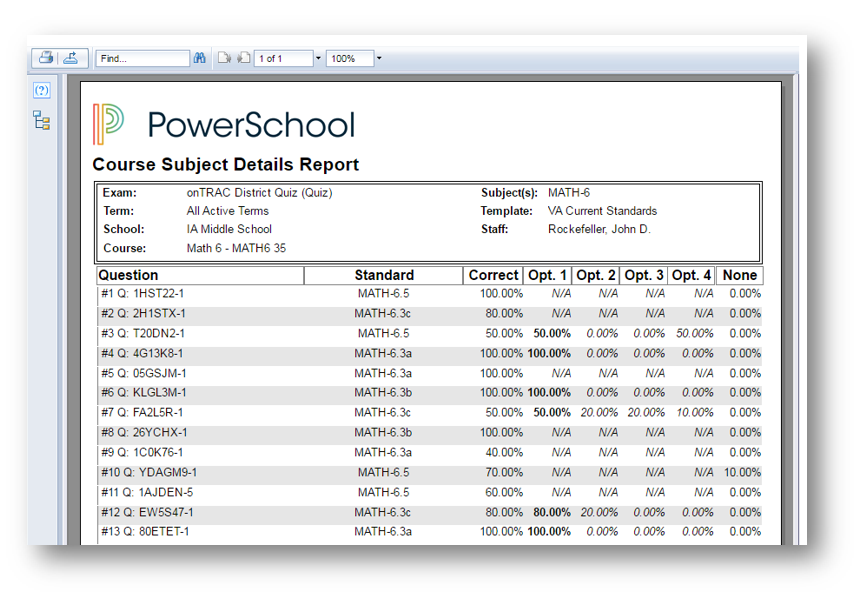Screen dimensions: 860x598
Task: Click 70.00% Correct value in row #10
Action: [504, 472]
